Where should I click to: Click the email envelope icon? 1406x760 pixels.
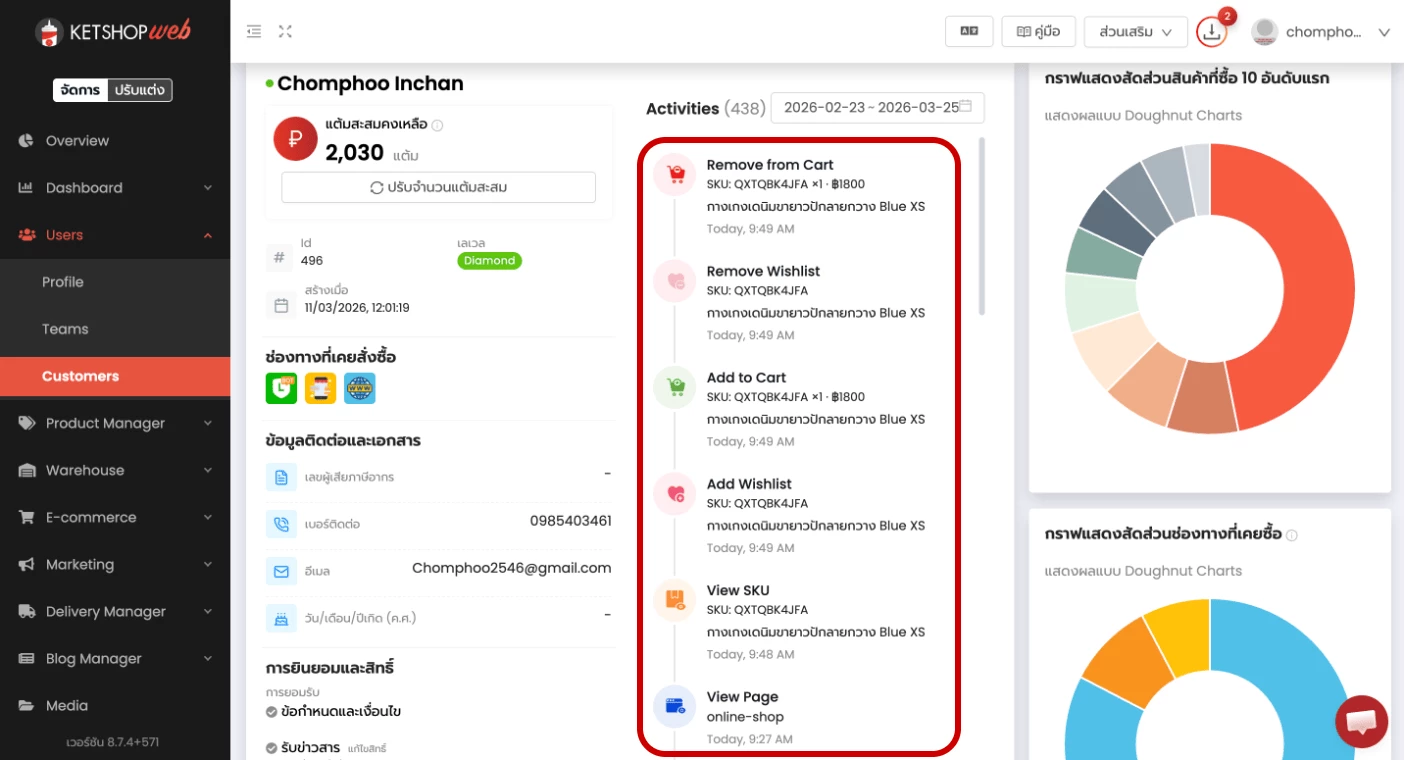pos(281,571)
